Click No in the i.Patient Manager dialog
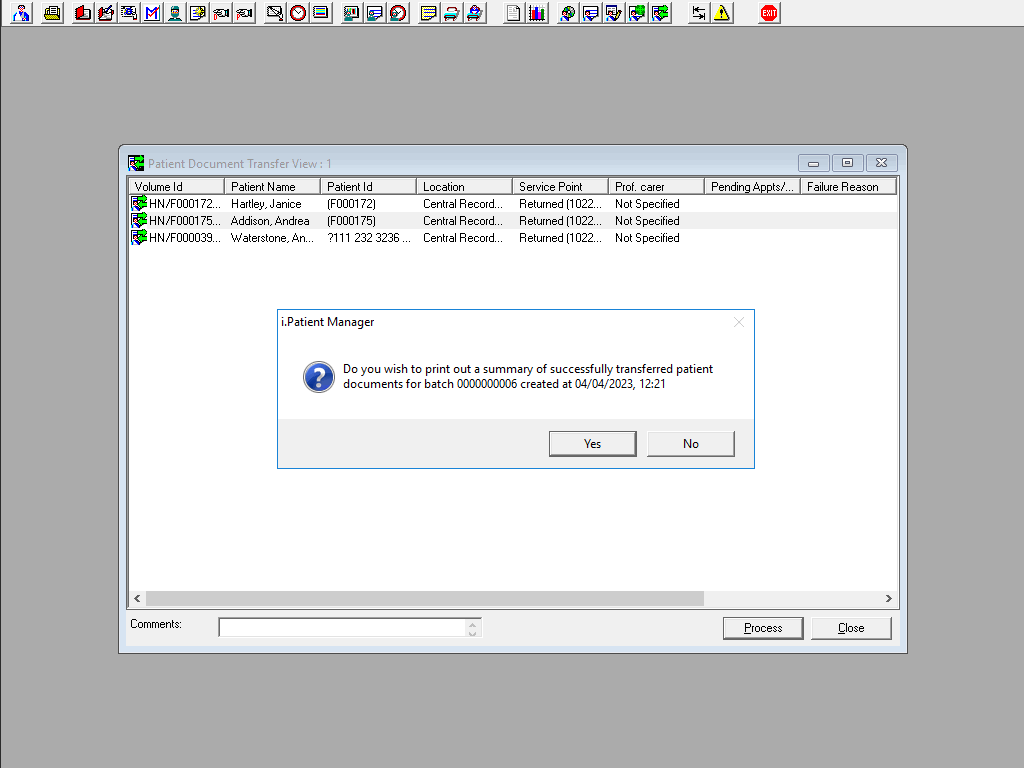Screen dimensions: 1024x768 coord(690,444)
